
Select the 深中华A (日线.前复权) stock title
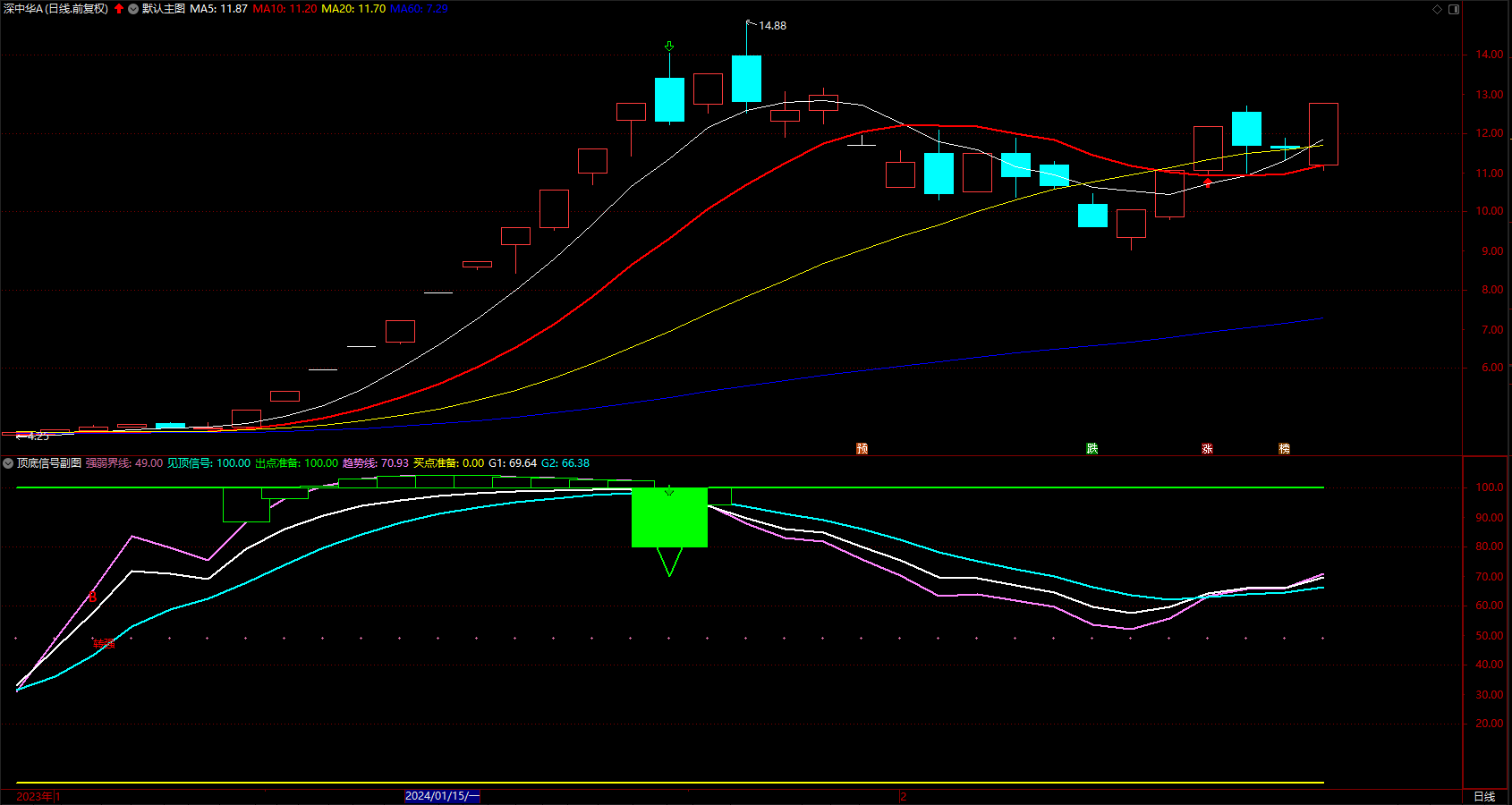click(x=55, y=9)
